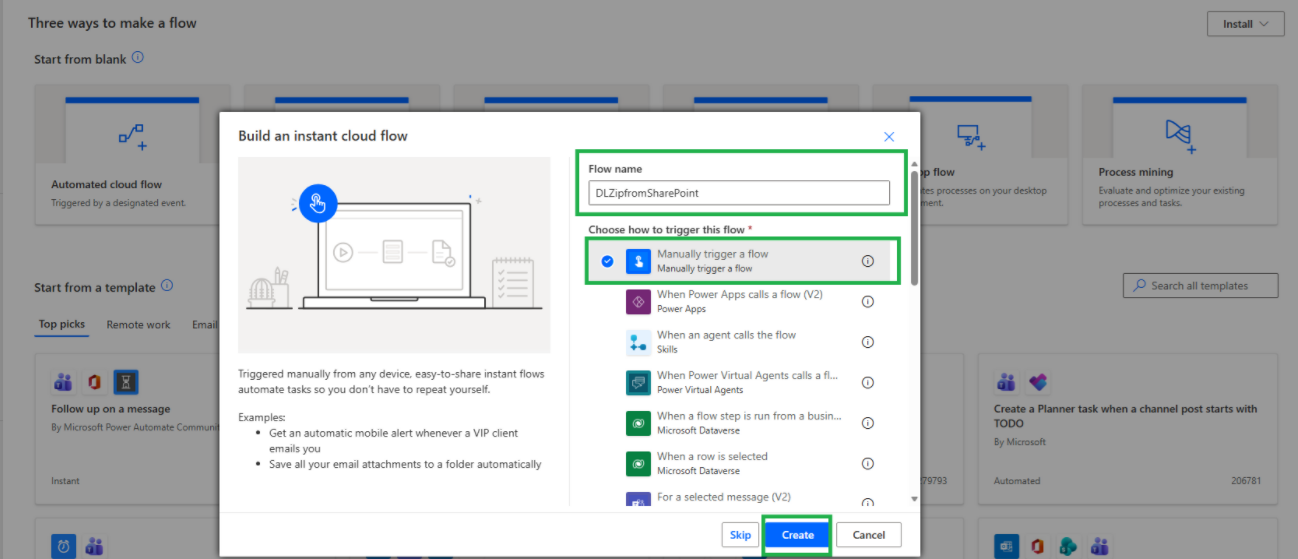Click the Cancel button in dialog
Screen dimensions: 1298x559
[x=868, y=535]
